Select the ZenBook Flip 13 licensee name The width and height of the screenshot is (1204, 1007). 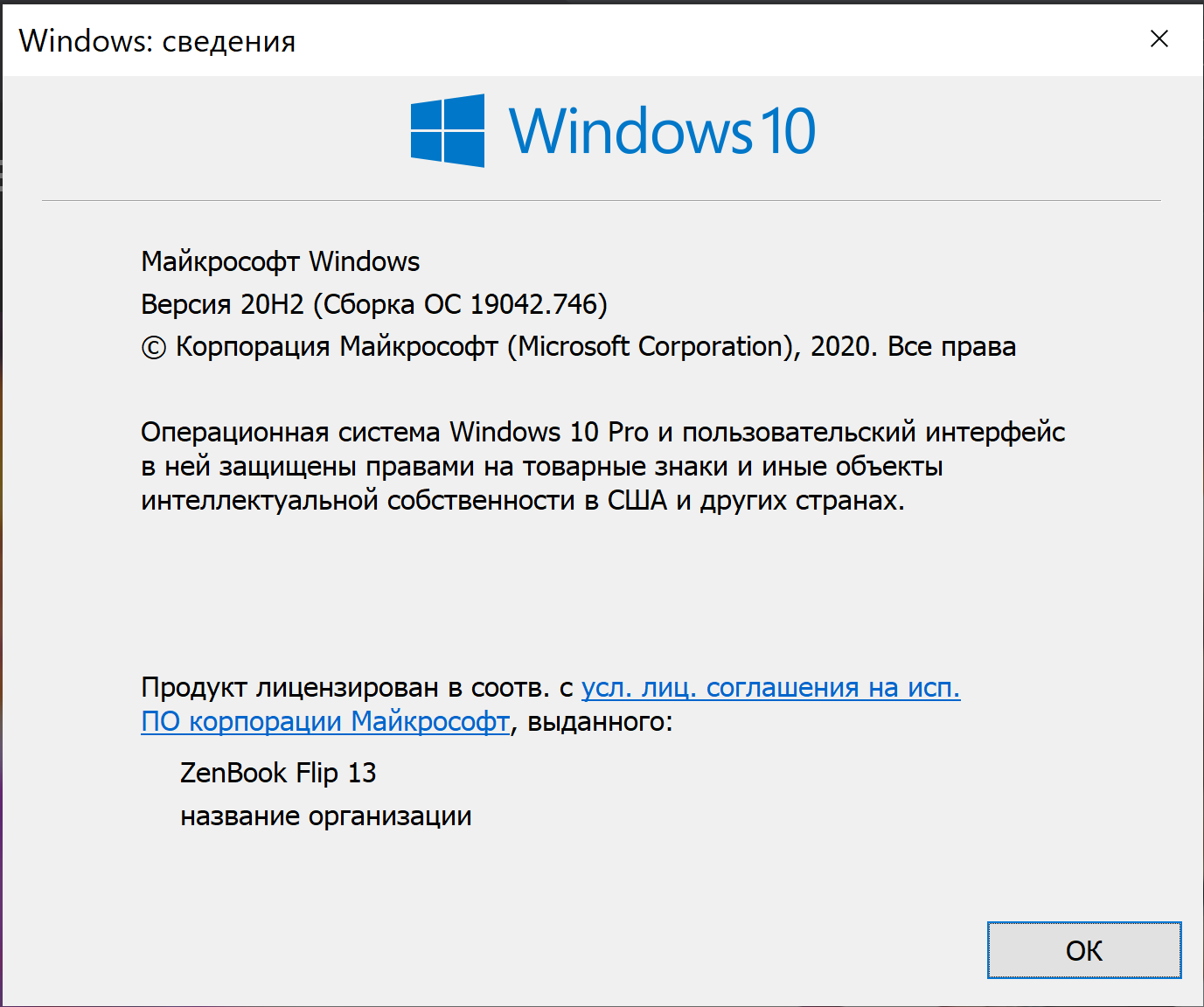[x=278, y=773]
